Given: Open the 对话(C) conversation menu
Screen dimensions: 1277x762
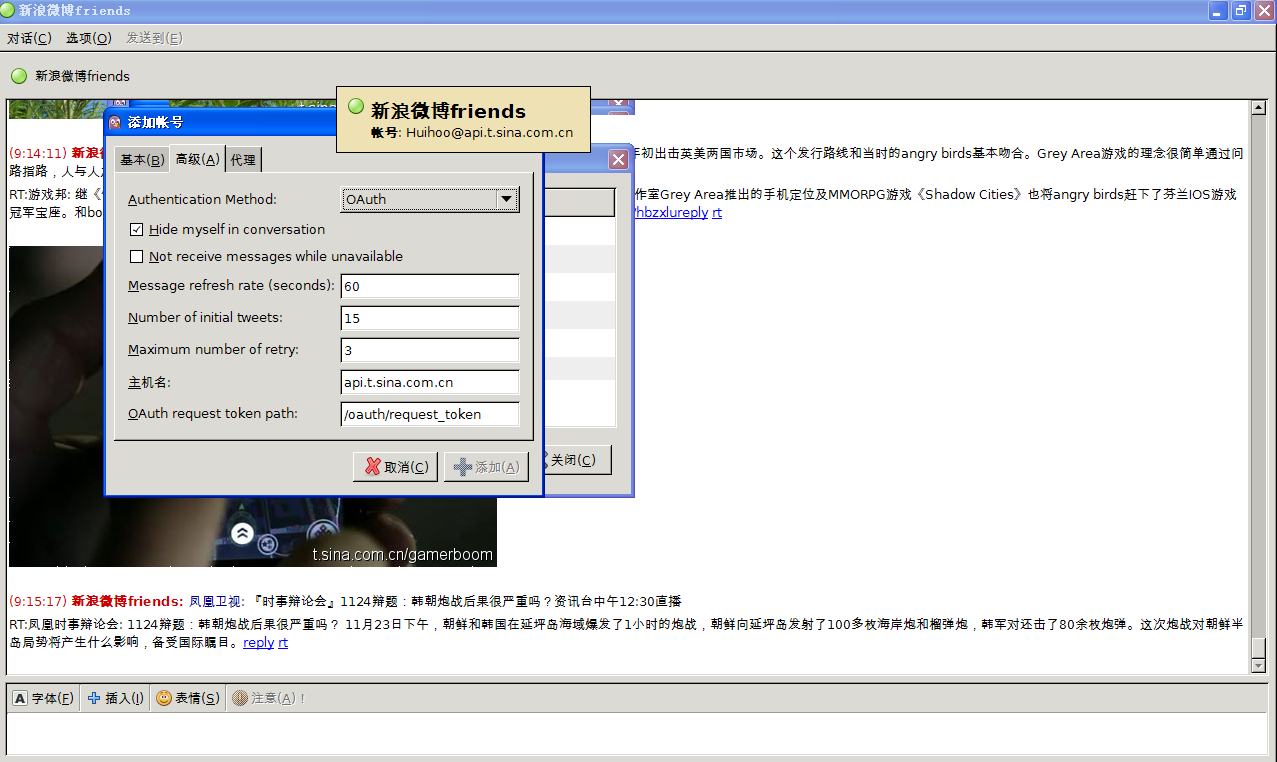Looking at the screenshot, I should [29, 38].
